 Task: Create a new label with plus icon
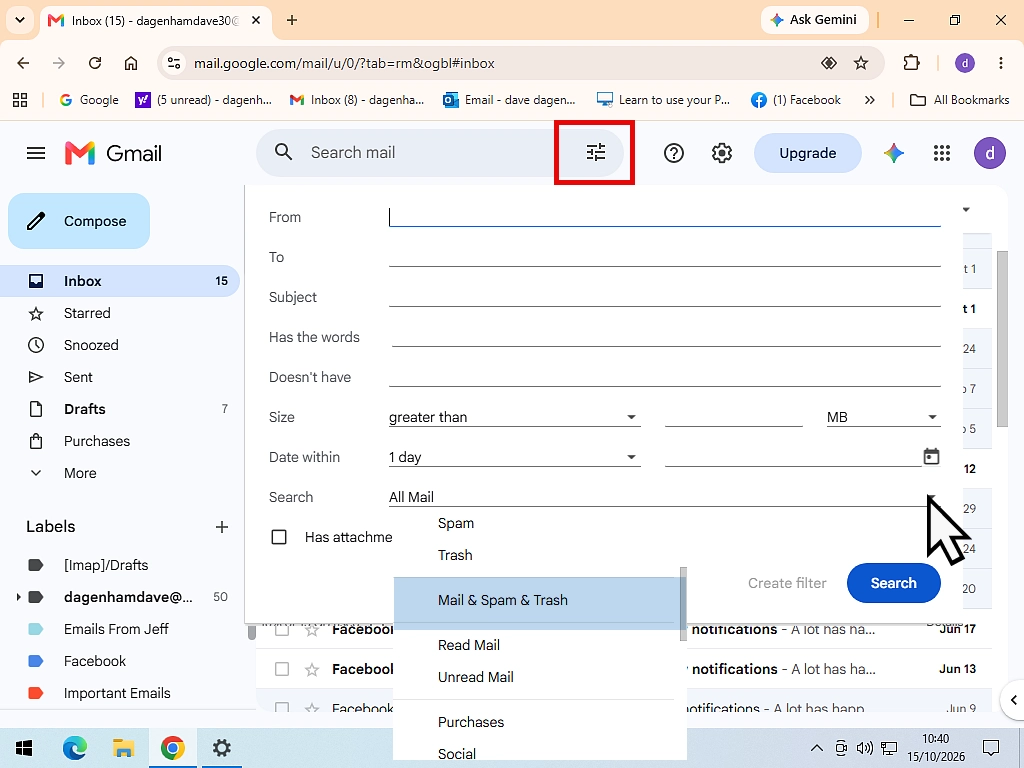(x=222, y=527)
